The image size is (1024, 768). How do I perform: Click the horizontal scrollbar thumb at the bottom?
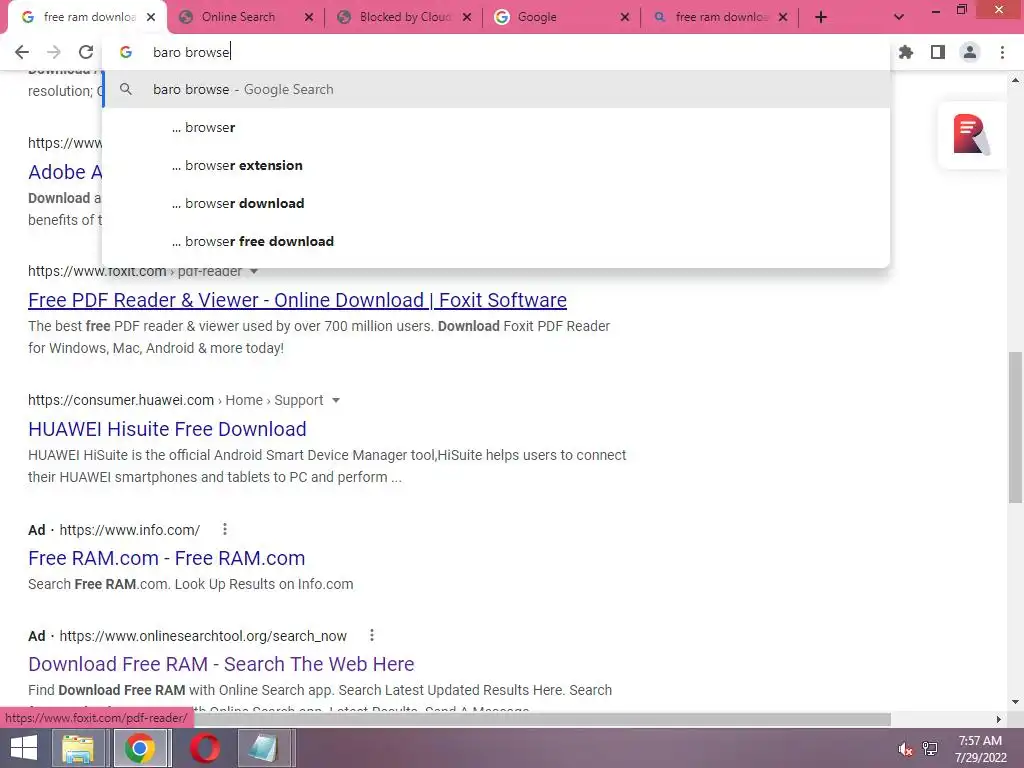(542, 719)
